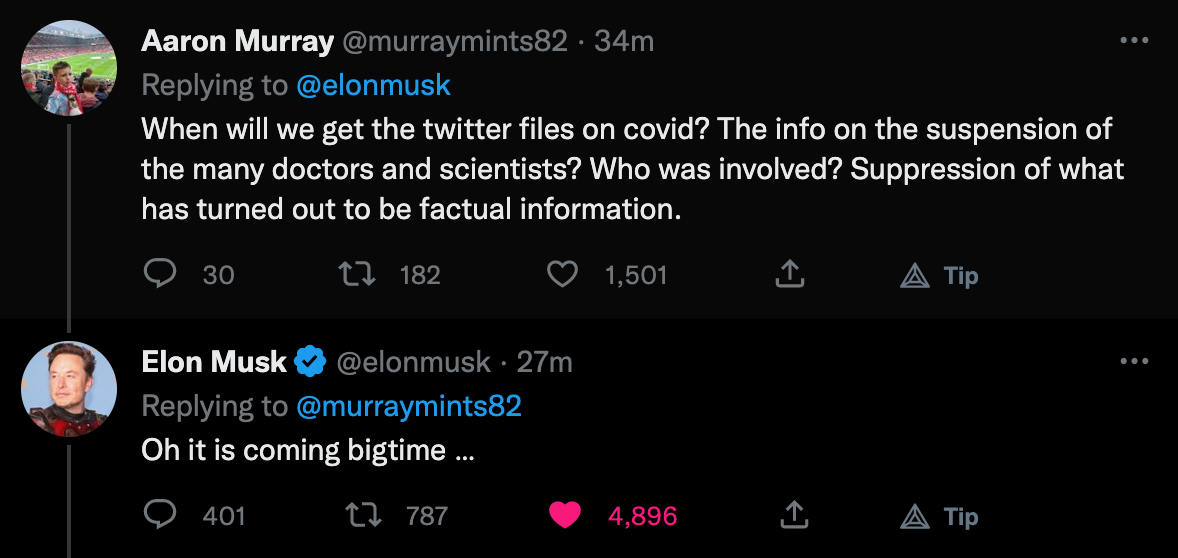This screenshot has width=1178, height=558.
Task: Open more options on Aaron Murray's tweet
Action: (x=1134, y=41)
